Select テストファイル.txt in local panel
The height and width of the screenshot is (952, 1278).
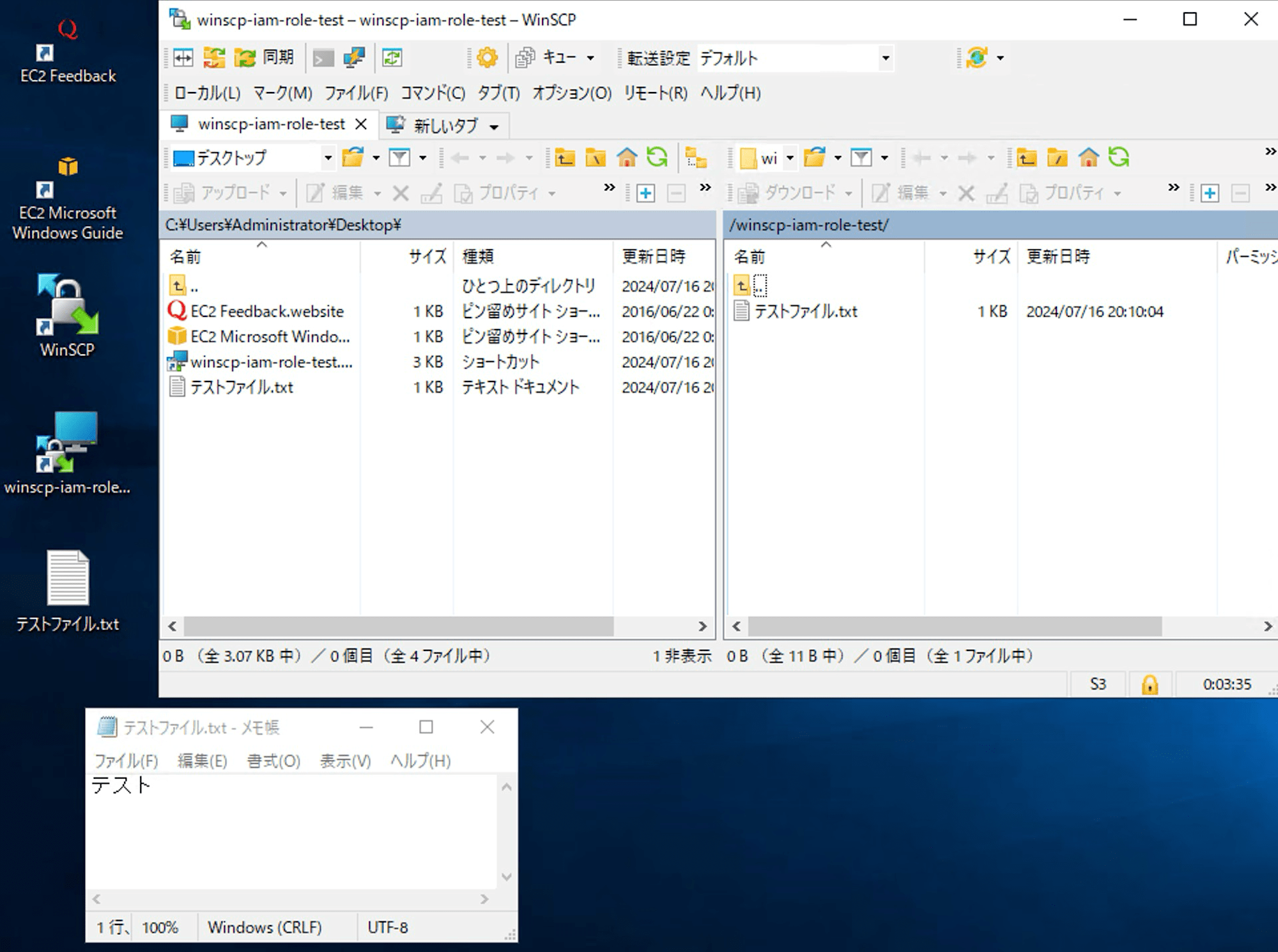(241, 386)
